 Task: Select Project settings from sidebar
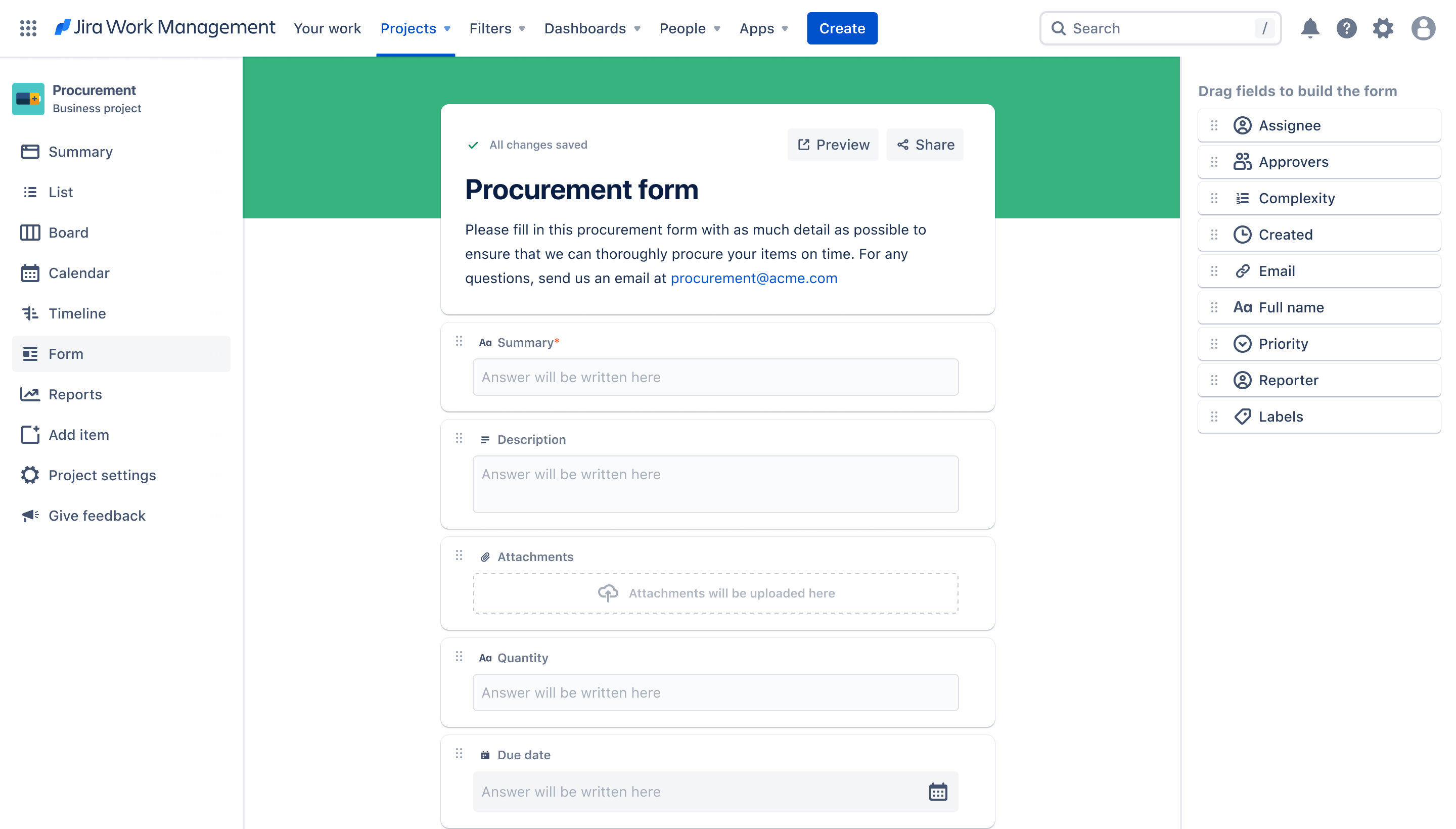coord(102,475)
